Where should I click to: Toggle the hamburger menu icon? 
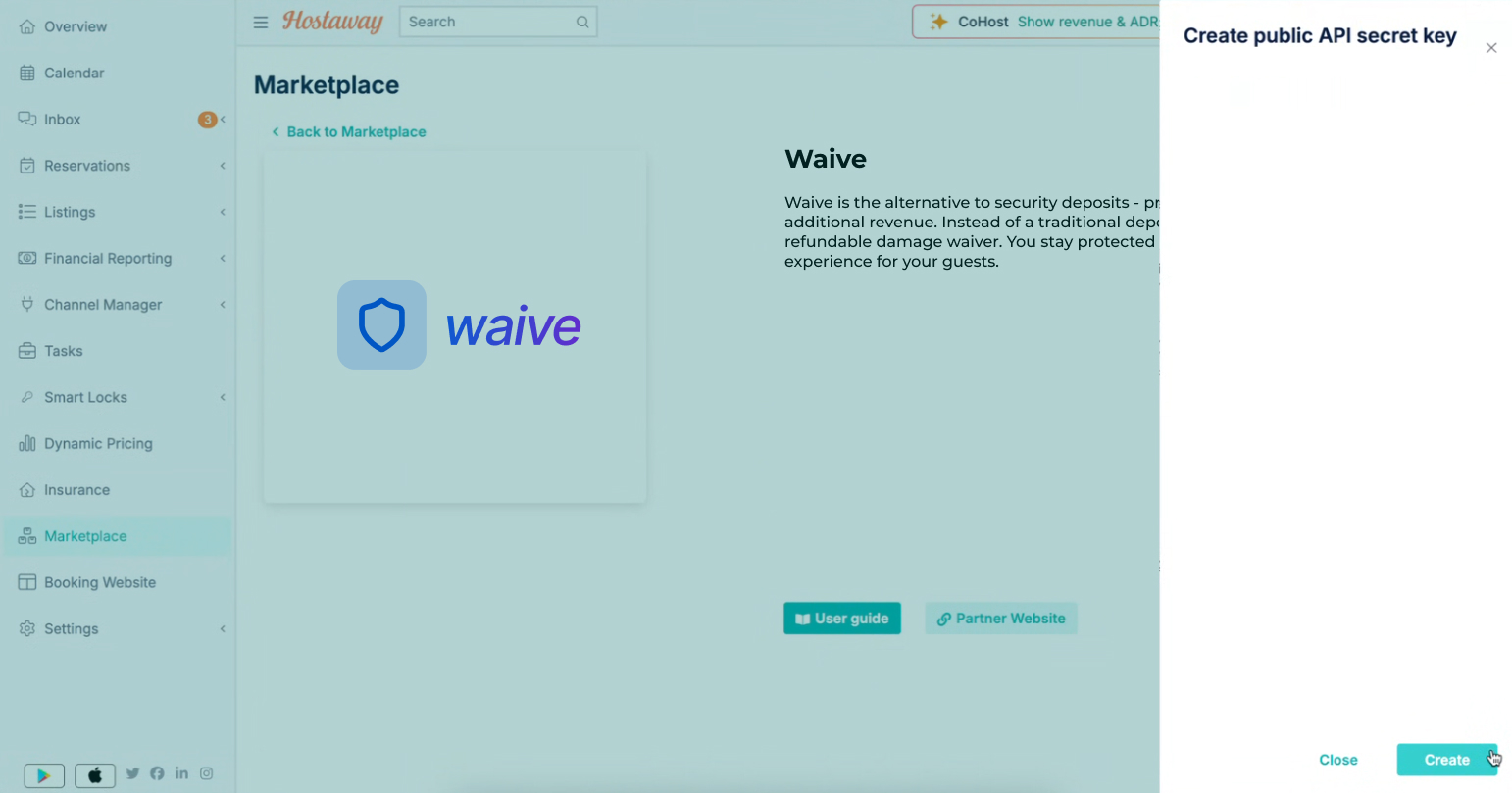261,22
